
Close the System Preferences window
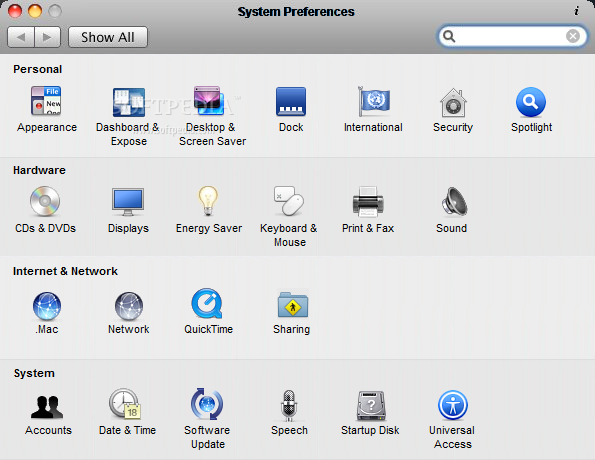pyautogui.click(x=15, y=11)
